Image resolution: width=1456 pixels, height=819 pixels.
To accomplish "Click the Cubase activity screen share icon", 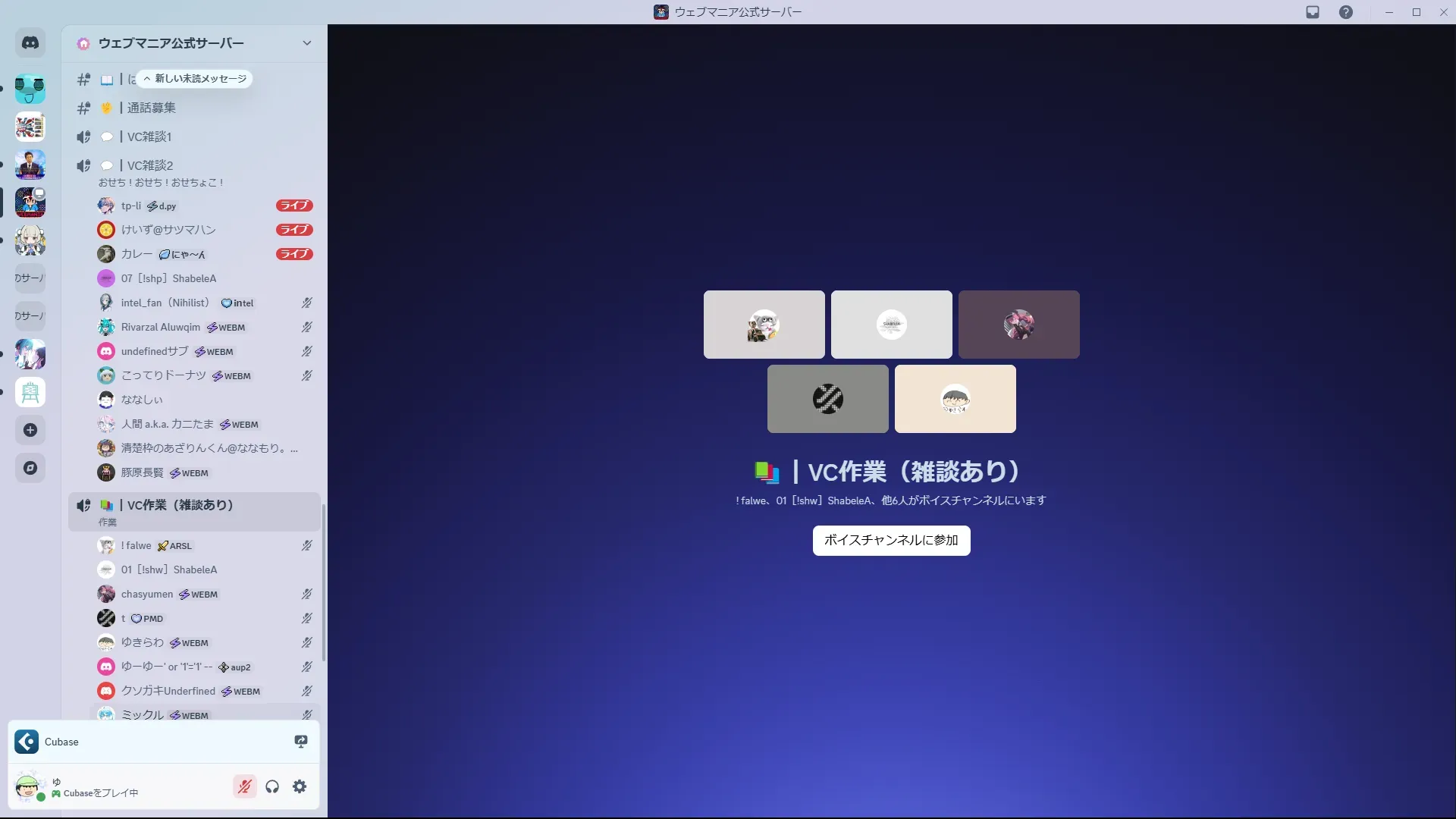I will pos(301,742).
